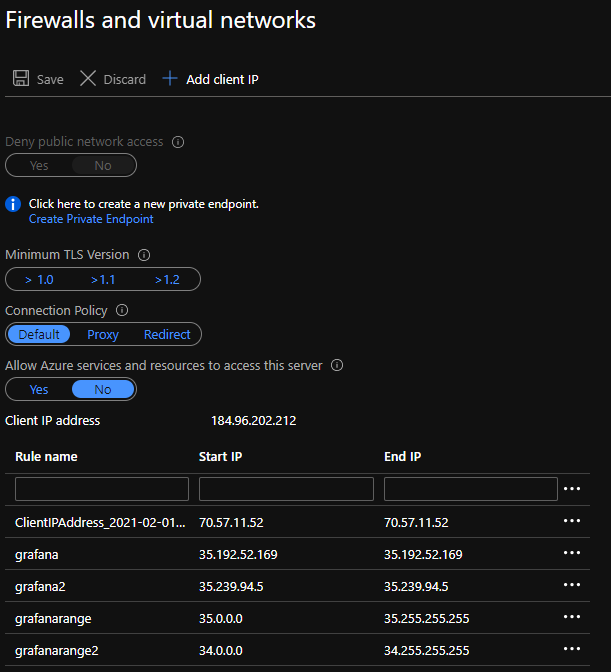Select Redirect connection policy
This screenshot has height=672, width=611.
coord(167,335)
